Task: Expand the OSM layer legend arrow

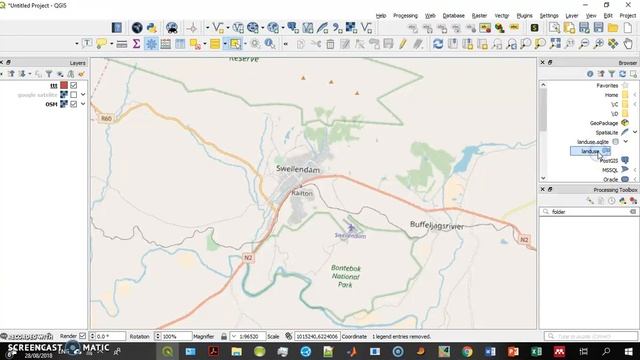Action: point(83,104)
